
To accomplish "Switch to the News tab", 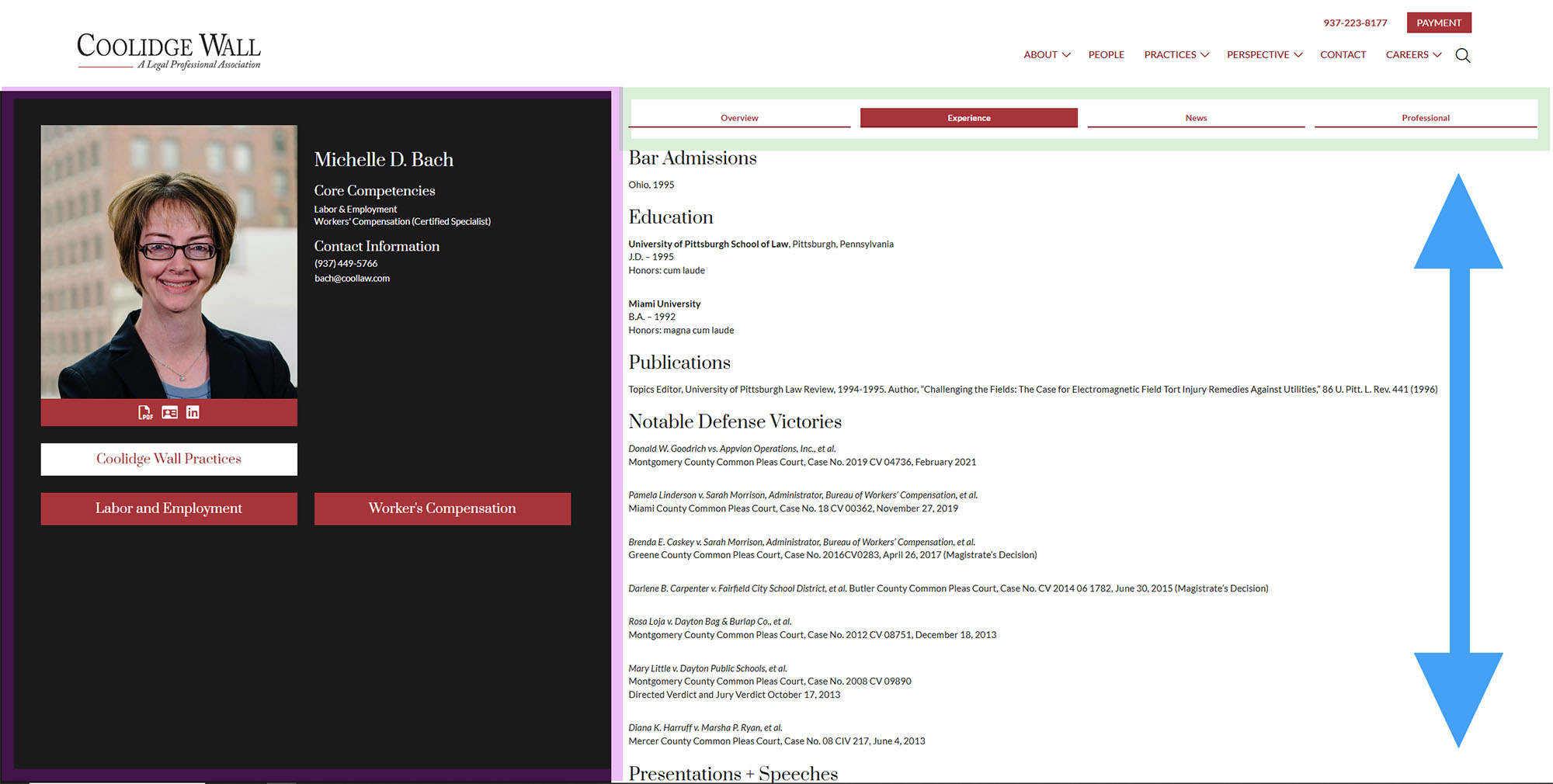I will (x=1196, y=118).
